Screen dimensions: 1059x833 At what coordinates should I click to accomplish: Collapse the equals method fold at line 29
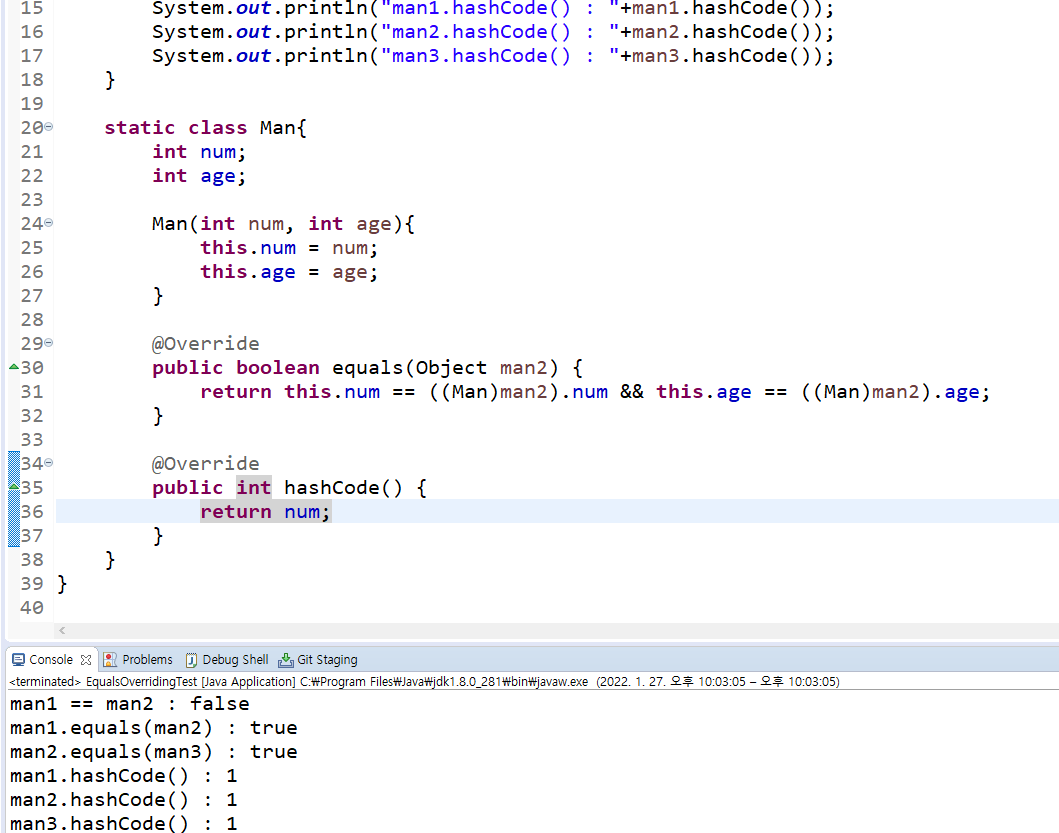pyautogui.click(x=49, y=343)
